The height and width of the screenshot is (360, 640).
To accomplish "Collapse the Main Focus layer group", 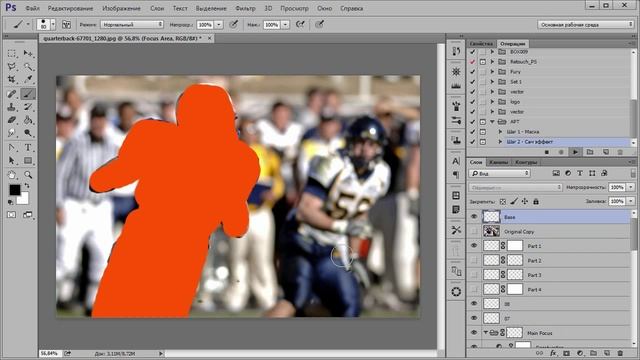I will (x=486, y=333).
